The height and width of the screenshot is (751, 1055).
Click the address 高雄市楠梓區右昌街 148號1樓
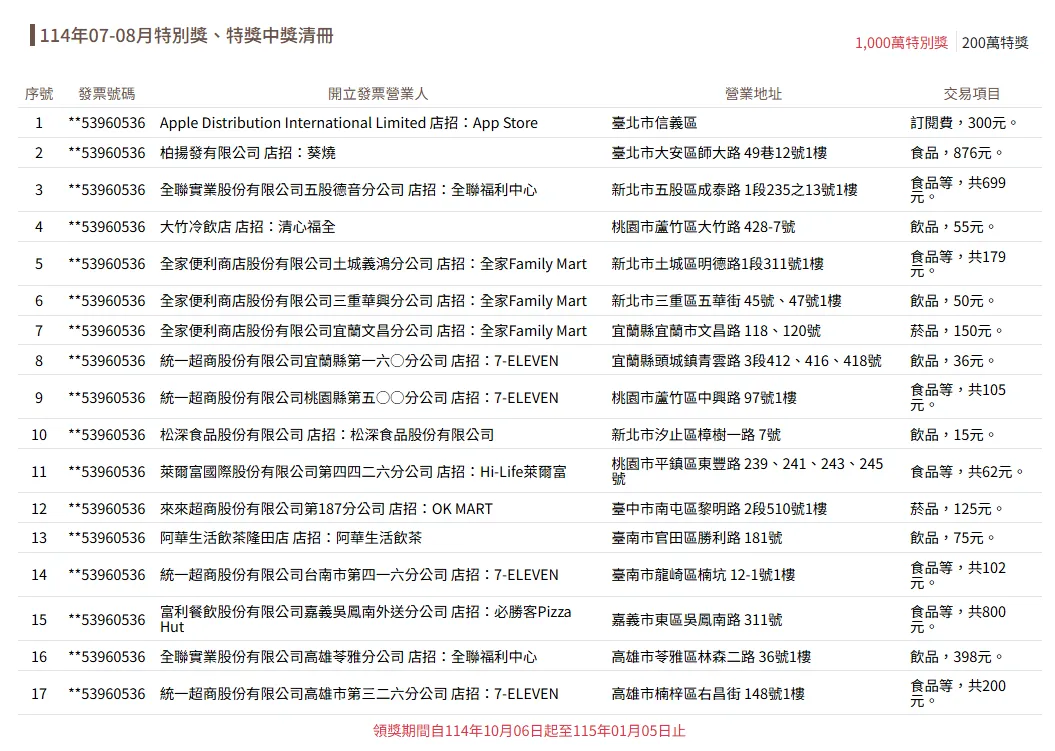(x=708, y=694)
